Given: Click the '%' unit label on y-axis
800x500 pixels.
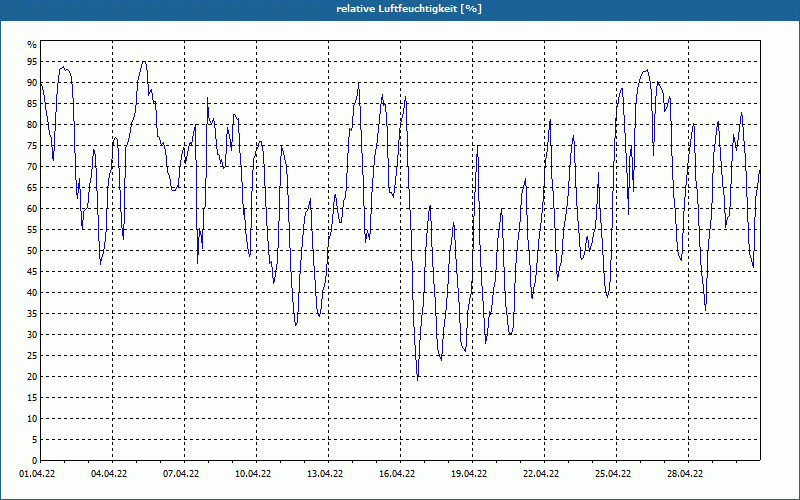Looking at the screenshot, I should coord(32,45).
